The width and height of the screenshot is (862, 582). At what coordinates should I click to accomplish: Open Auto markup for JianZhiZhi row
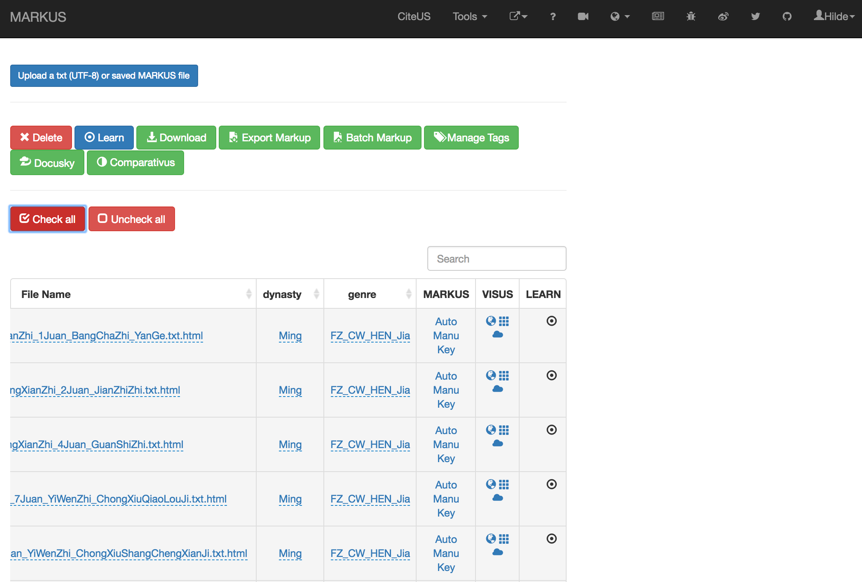(x=446, y=376)
